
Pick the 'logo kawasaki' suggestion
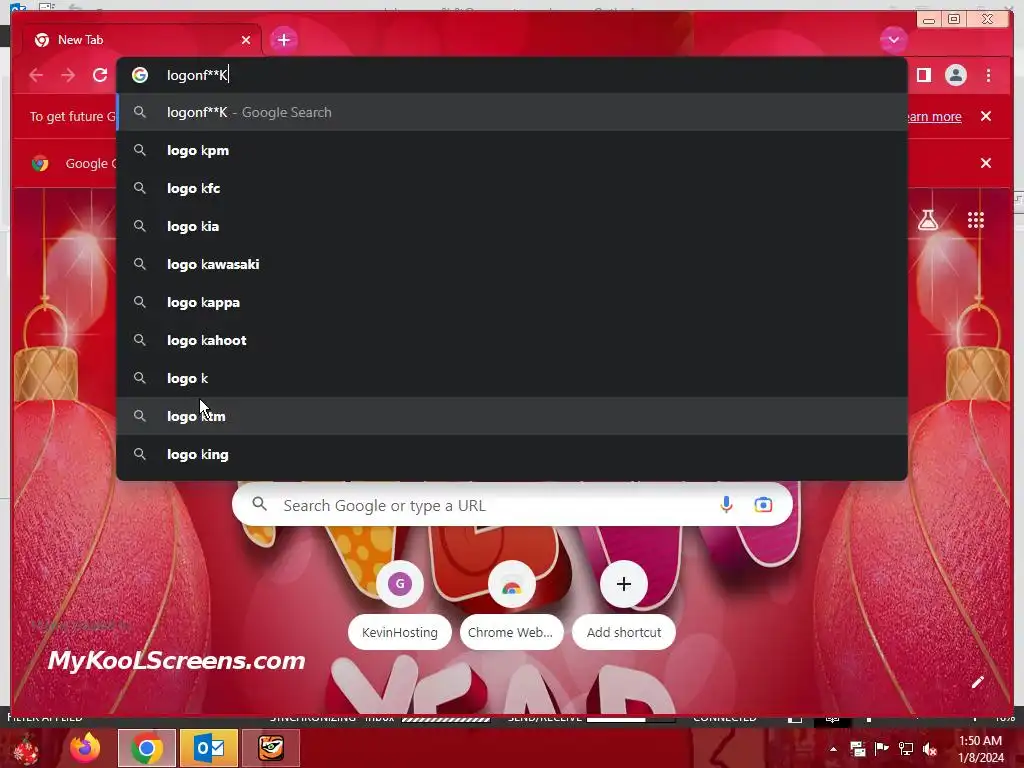coord(512,264)
